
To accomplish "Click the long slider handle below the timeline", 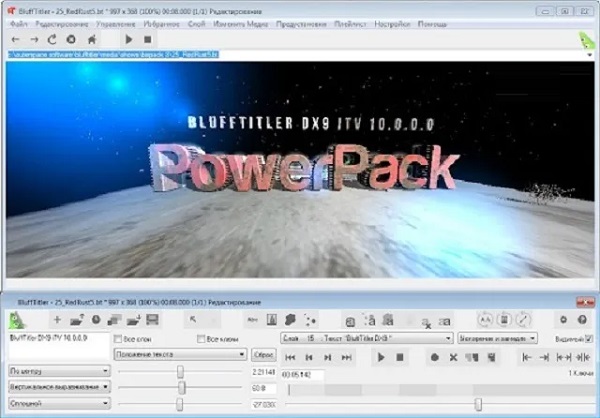I will (478, 404).
